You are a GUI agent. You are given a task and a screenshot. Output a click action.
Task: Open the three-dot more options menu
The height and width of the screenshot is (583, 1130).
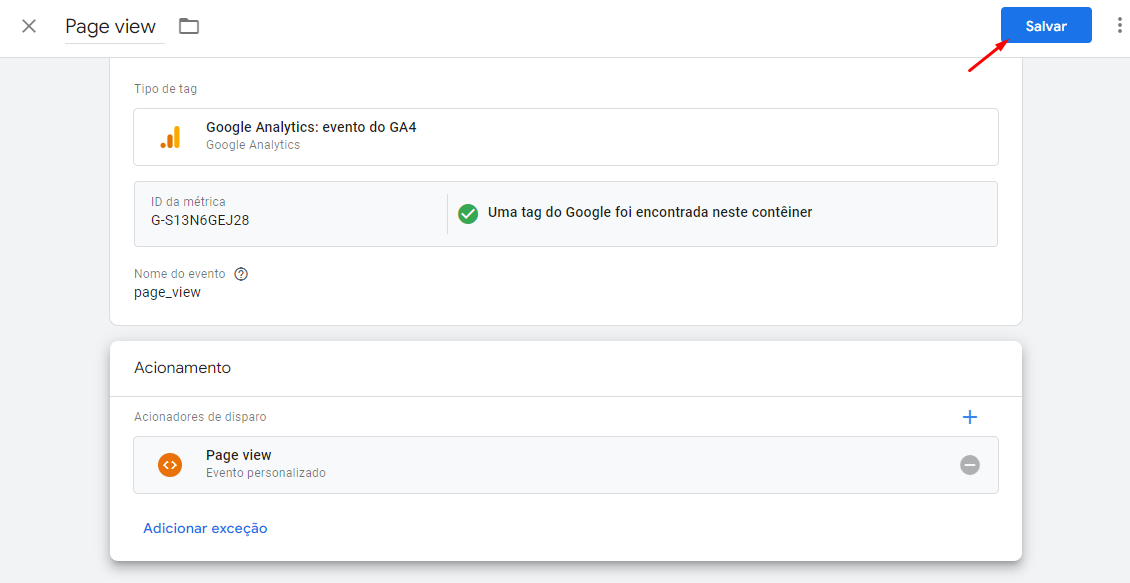pos(1119,26)
